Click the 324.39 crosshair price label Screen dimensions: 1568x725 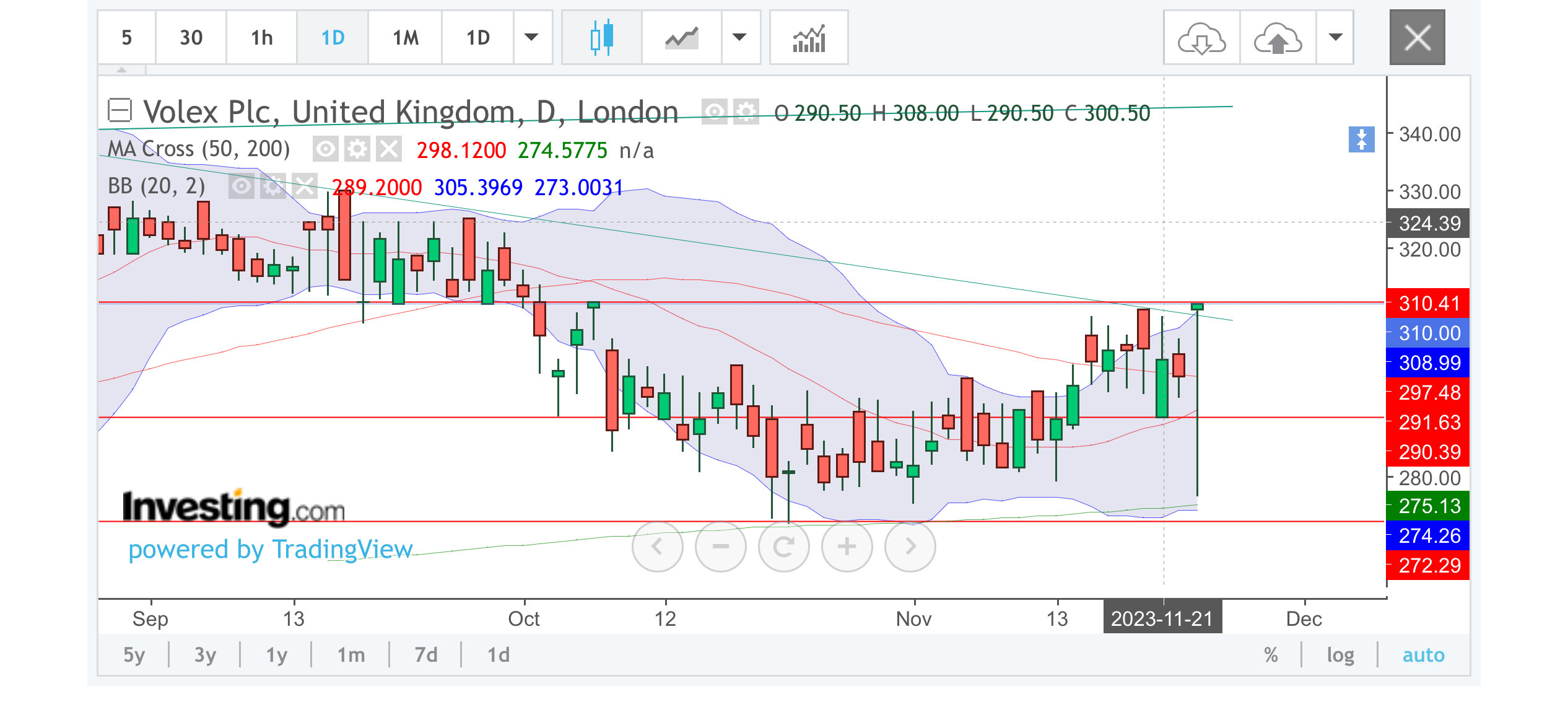1428,223
